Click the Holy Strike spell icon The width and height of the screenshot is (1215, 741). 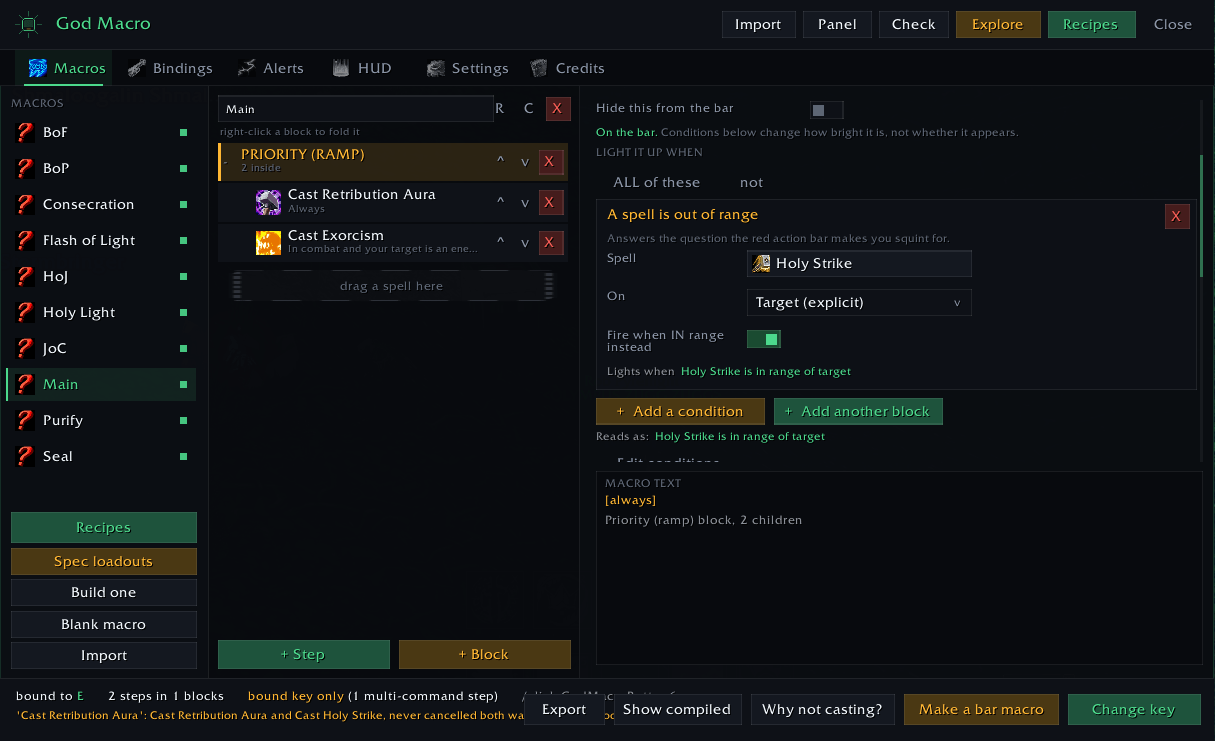click(762, 263)
